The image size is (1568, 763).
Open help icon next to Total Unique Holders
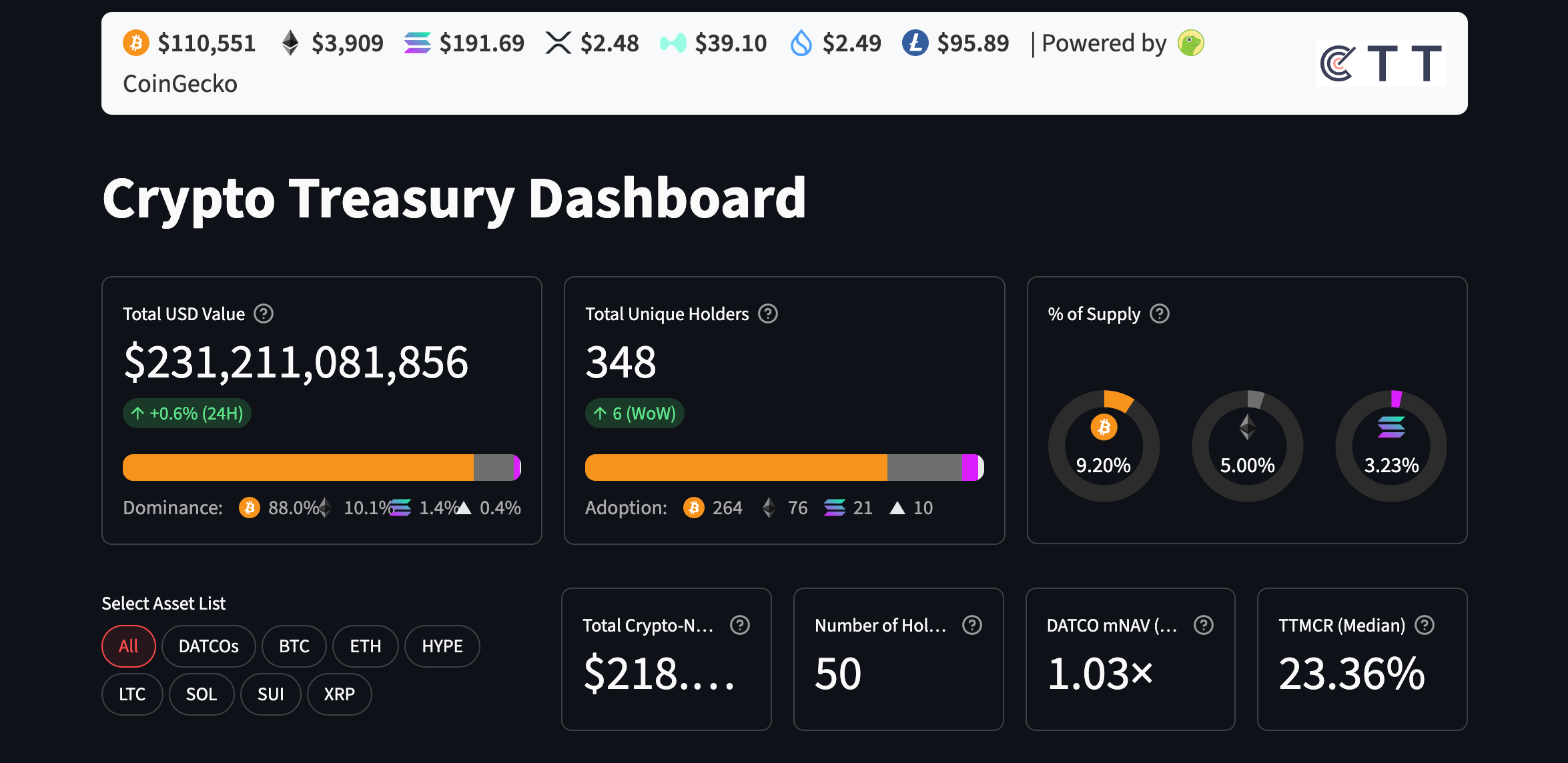[x=769, y=313]
